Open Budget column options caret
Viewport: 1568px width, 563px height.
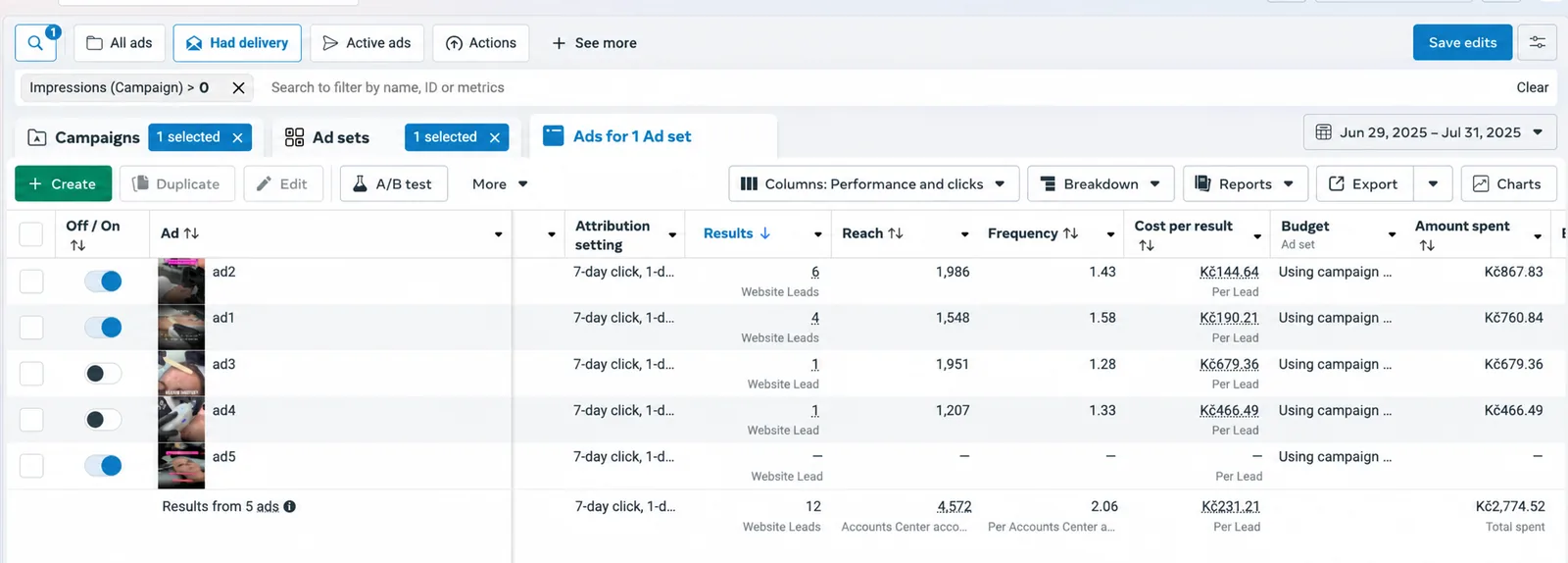1392,234
